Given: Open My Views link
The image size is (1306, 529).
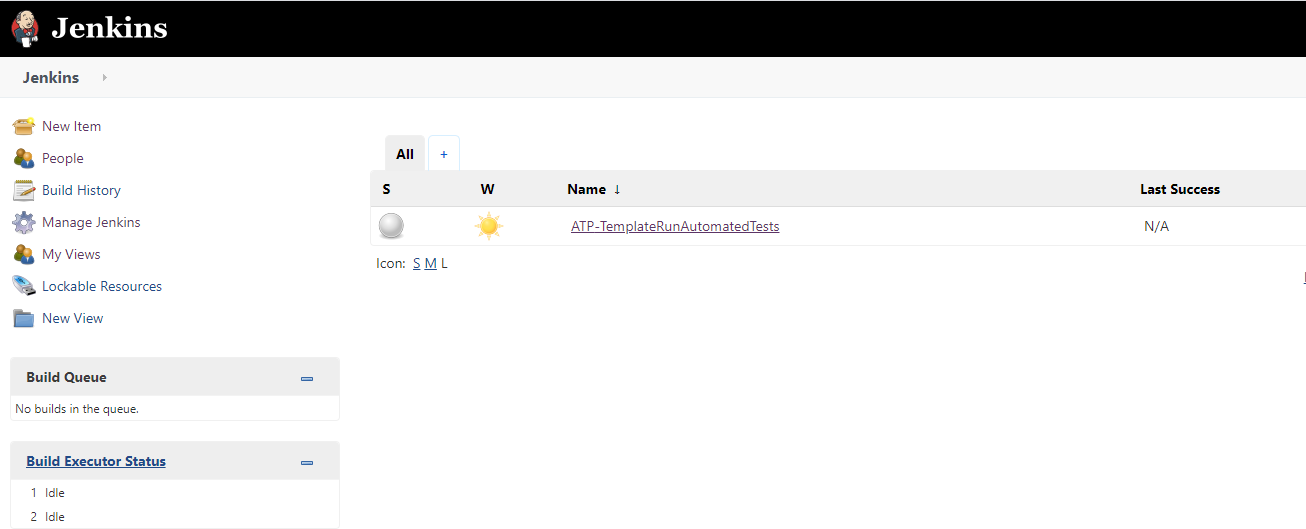Looking at the screenshot, I should click(x=71, y=254).
